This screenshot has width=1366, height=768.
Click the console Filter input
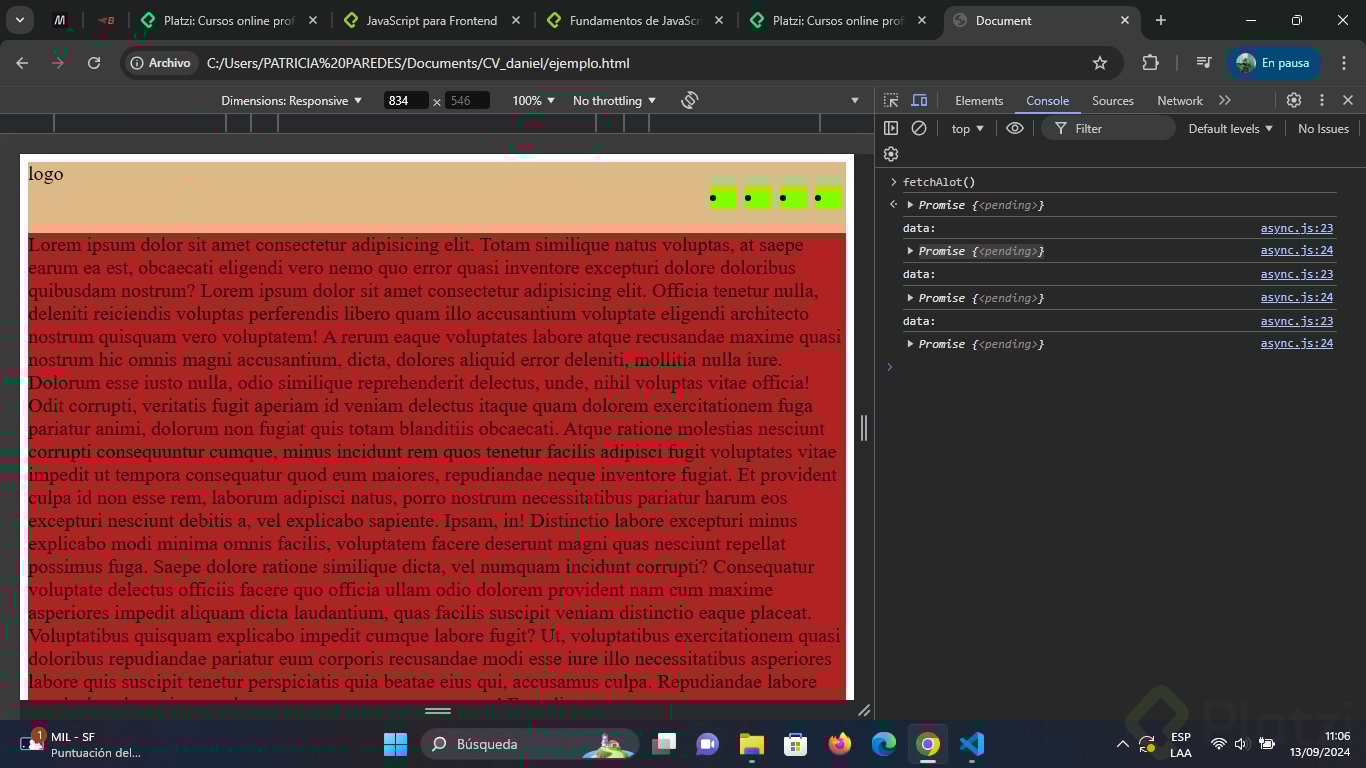click(1109, 128)
